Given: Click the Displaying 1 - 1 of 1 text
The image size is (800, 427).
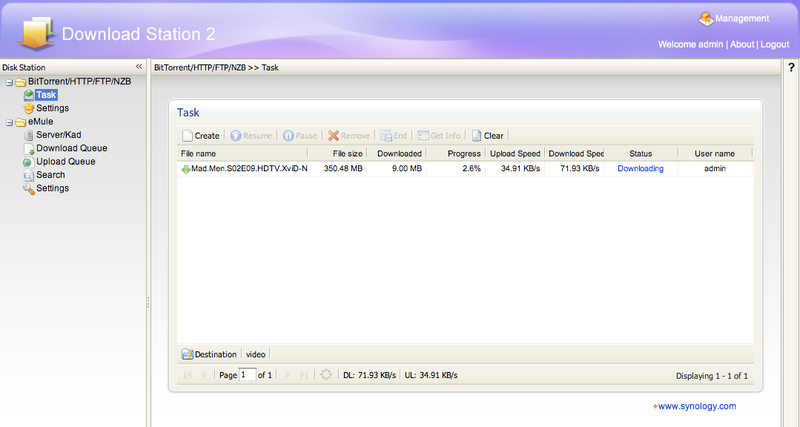Looking at the screenshot, I should click(x=712, y=376).
